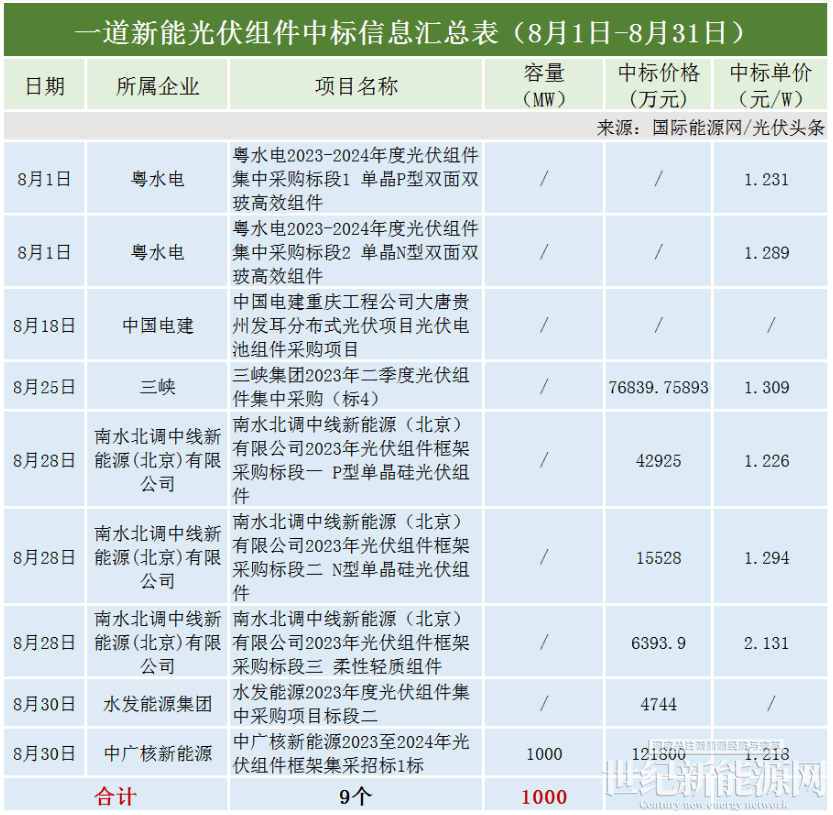This screenshot has width=833, height=815.
Task: Select the 8月1日 date in the 1.289 row
Action: (44, 252)
